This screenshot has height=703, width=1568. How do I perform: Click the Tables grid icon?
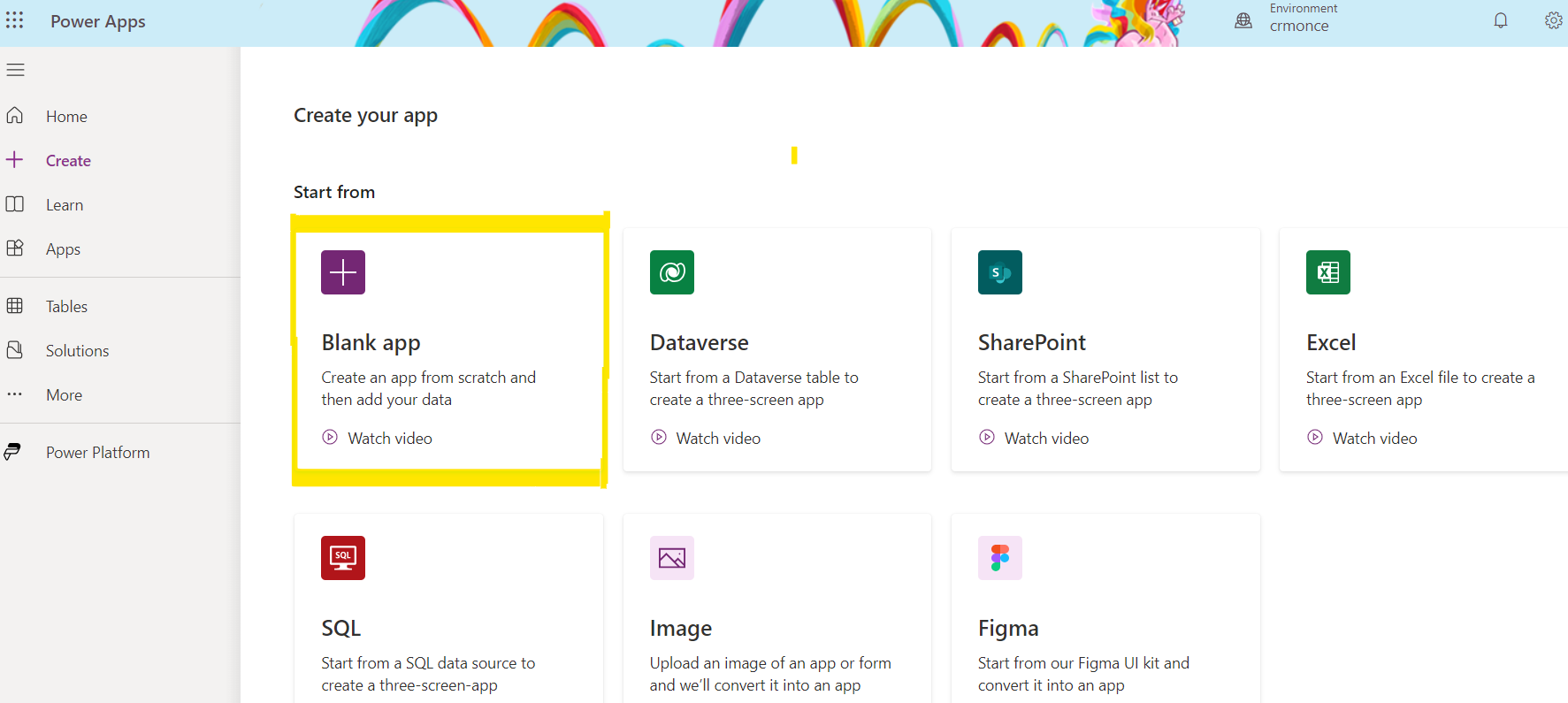(x=15, y=306)
